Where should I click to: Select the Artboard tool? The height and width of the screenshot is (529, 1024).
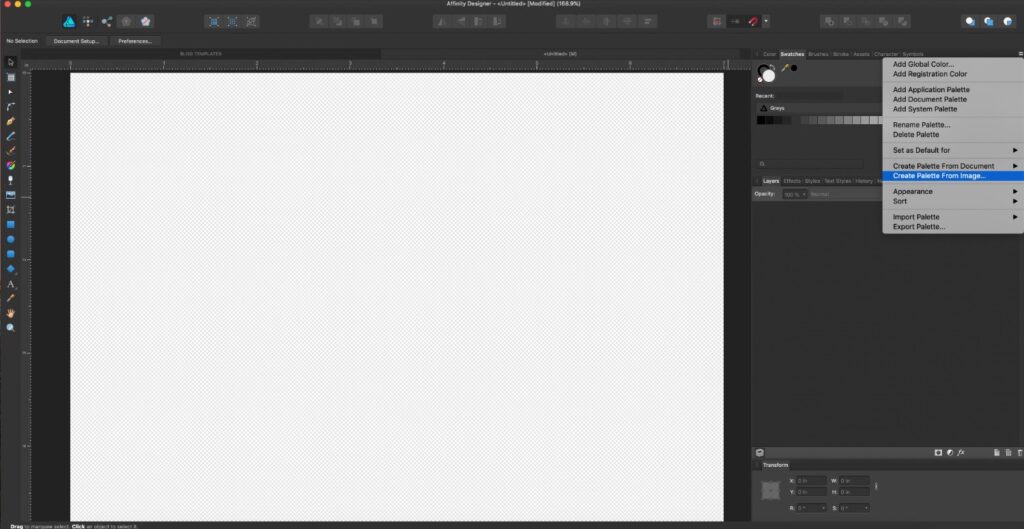[10, 77]
